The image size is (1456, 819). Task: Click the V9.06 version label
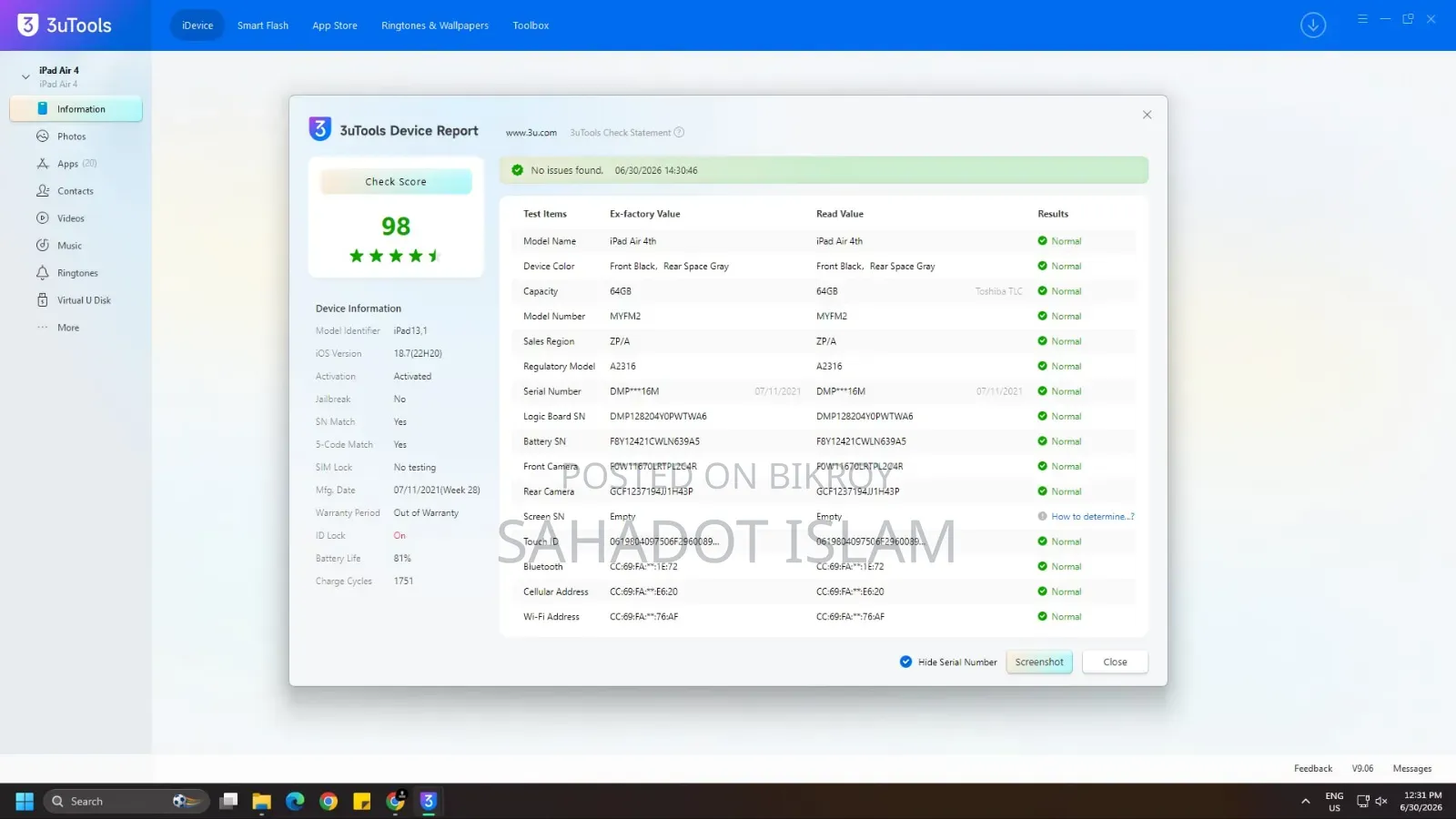1362,768
